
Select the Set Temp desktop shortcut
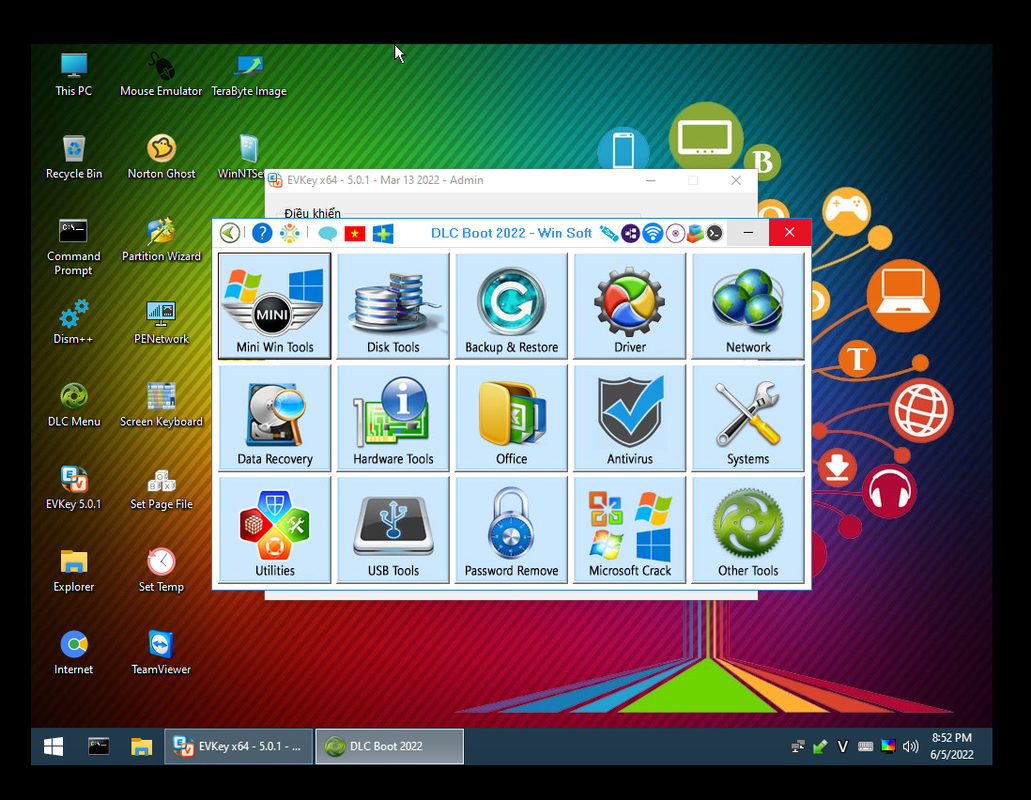click(x=161, y=571)
